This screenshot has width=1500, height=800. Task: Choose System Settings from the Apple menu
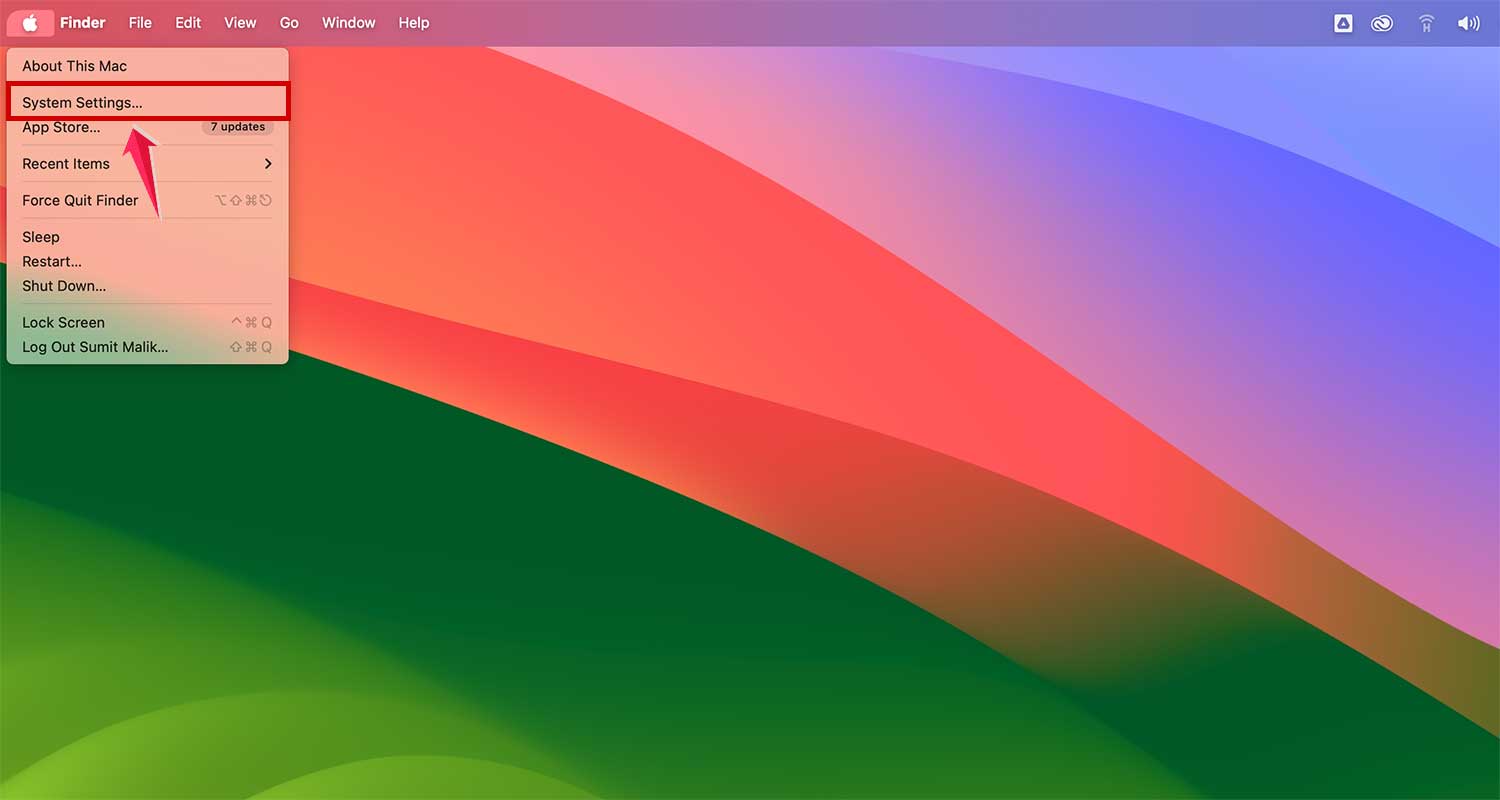(x=82, y=103)
